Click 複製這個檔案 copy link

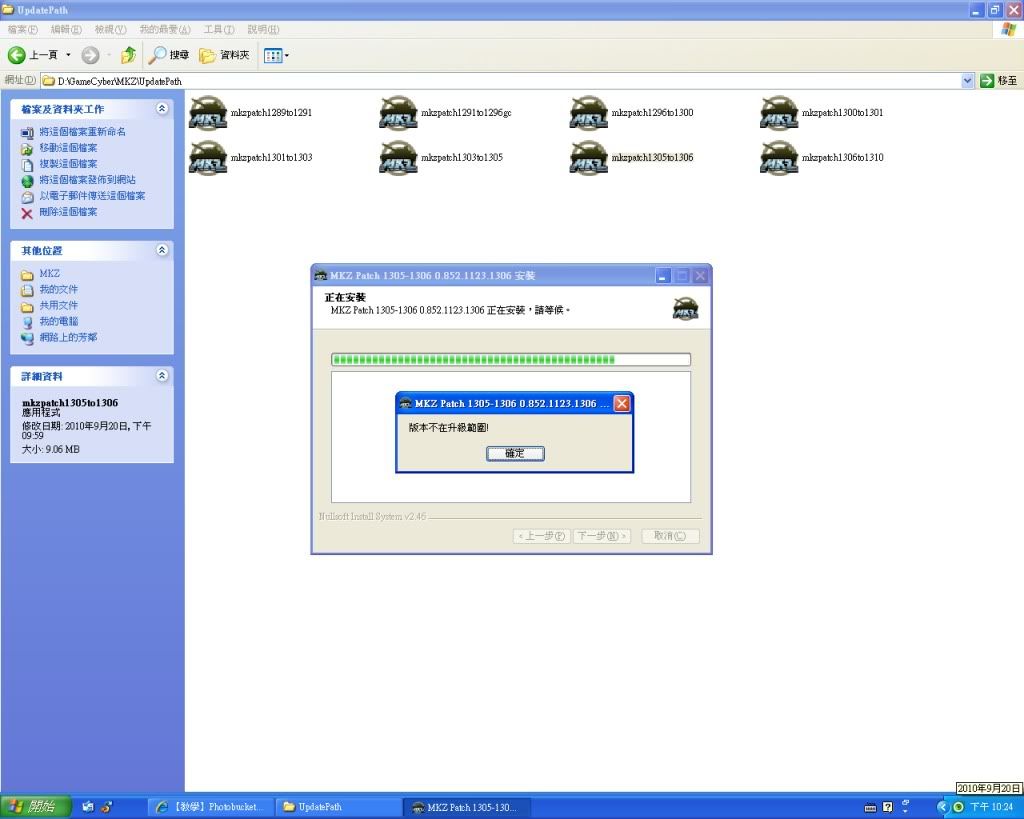68,164
